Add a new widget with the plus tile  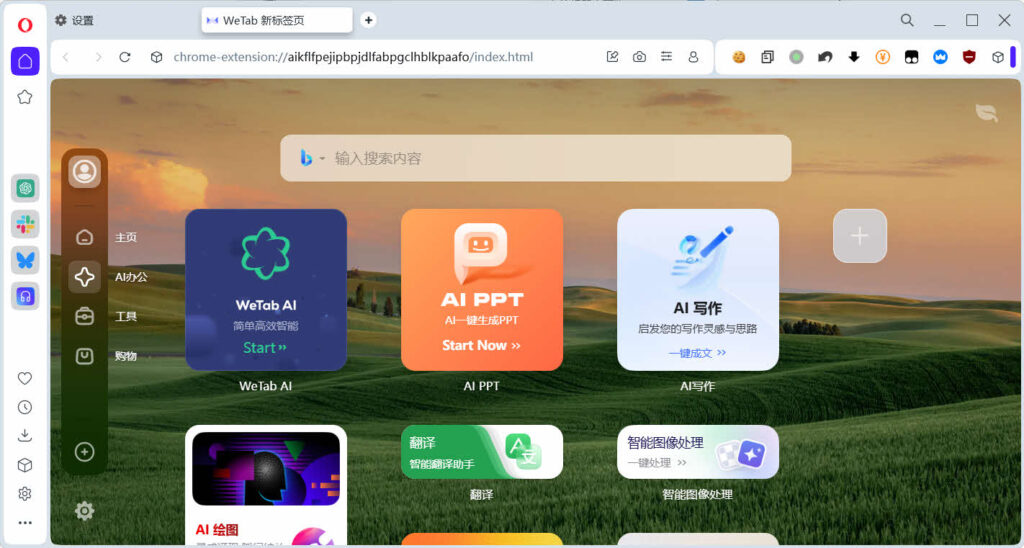(x=859, y=236)
